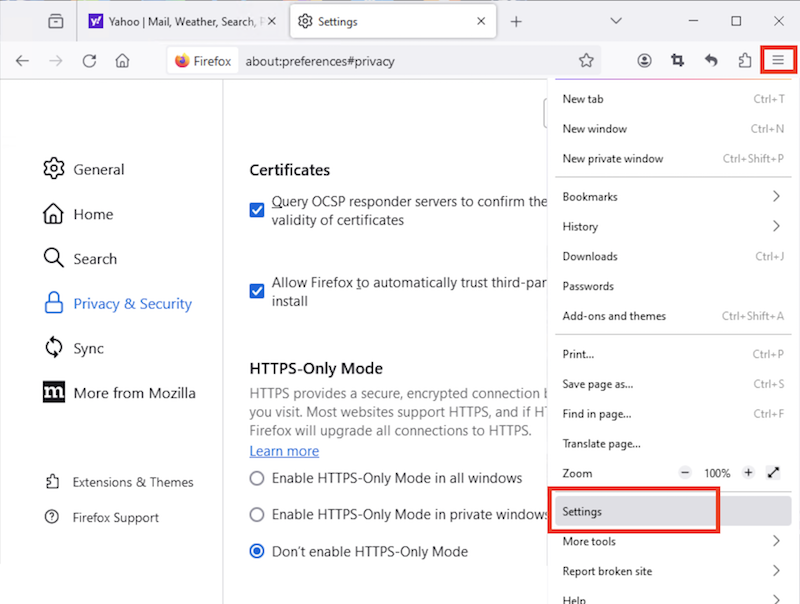Click the Home settings icon
This screenshot has height=604, width=800.
click(x=52, y=214)
